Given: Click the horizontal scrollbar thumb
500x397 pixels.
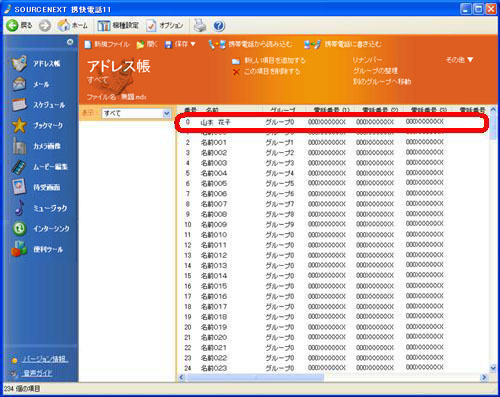Looking at the screenshot, I should (255, 377).
